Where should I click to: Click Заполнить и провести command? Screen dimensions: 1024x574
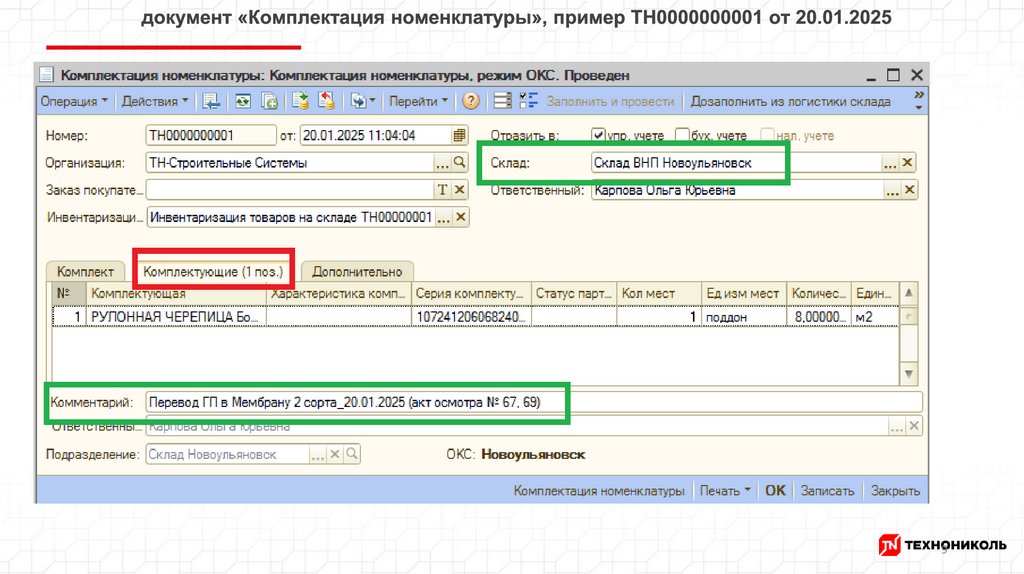[x=610, y=101]
